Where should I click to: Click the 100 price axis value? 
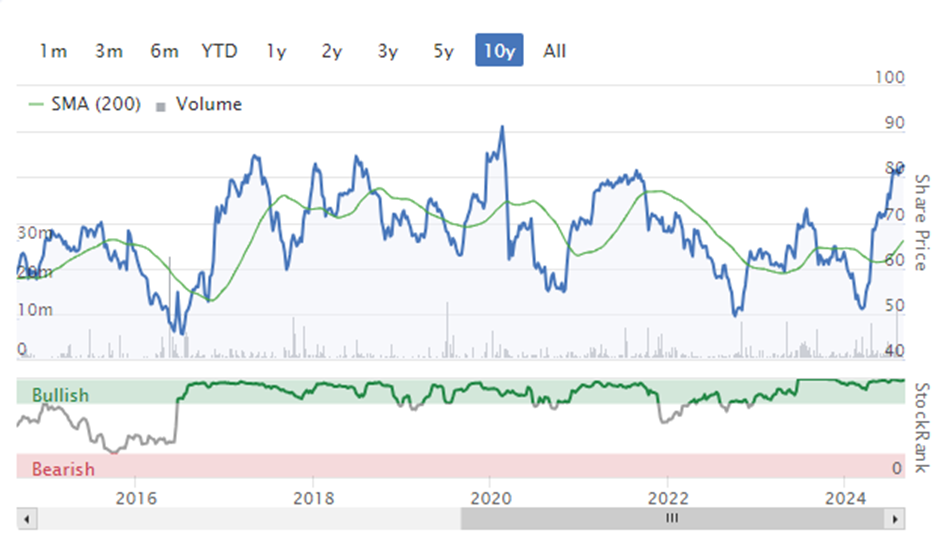[x=890, y=77]
